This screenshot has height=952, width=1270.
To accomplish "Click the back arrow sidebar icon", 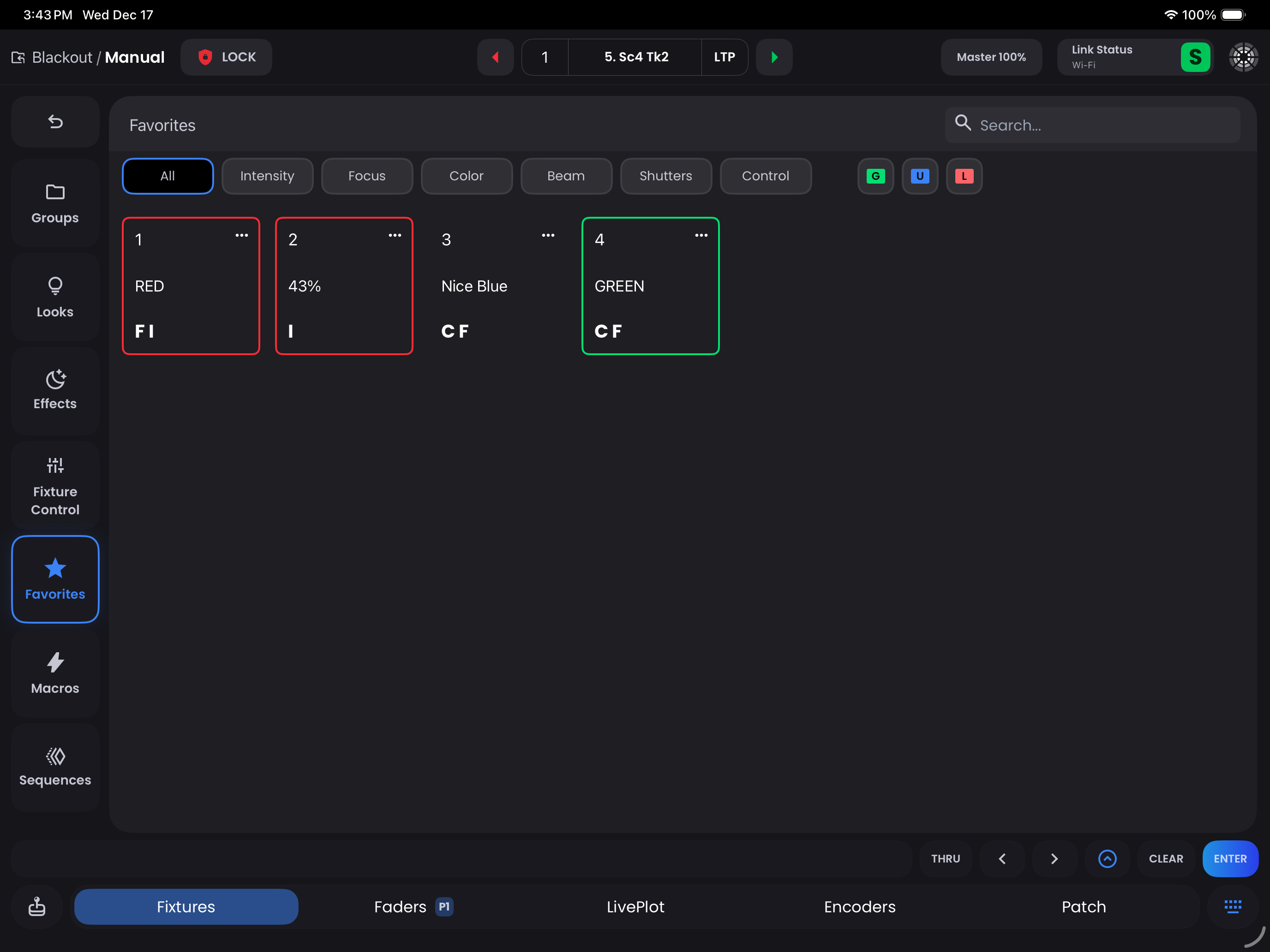I will [55, 122].
